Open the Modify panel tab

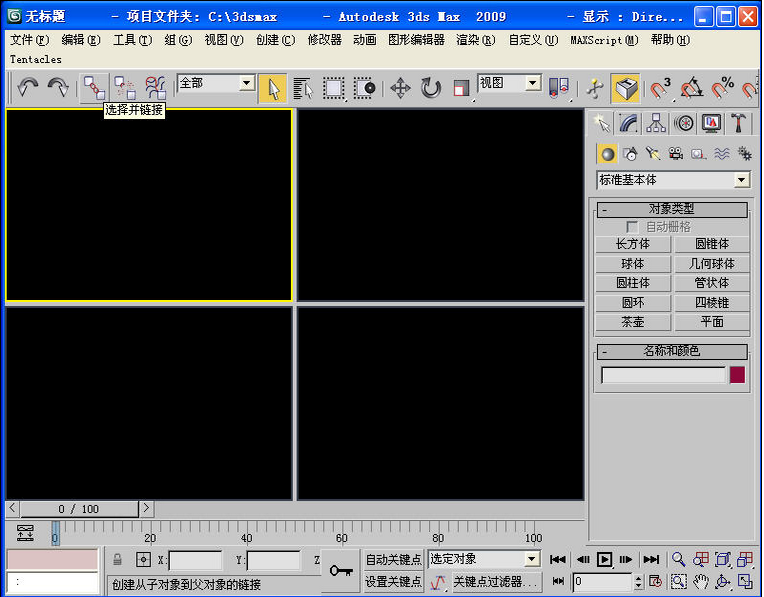pos(629,123)
